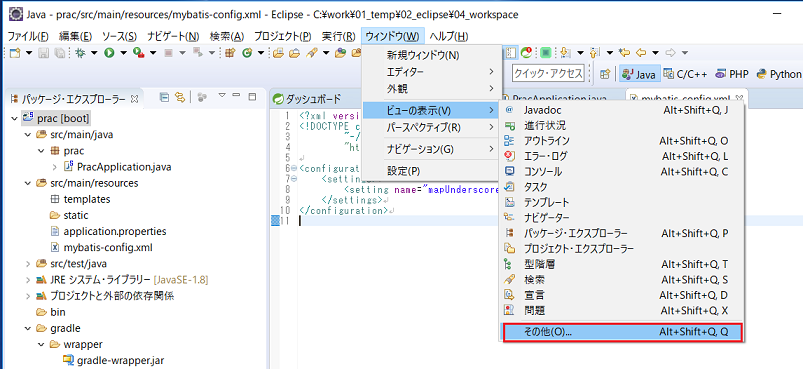The width and height of the screenshot is (803, 369).
Task: Select application.properties in the tree
Action: (x=108, y=231)
